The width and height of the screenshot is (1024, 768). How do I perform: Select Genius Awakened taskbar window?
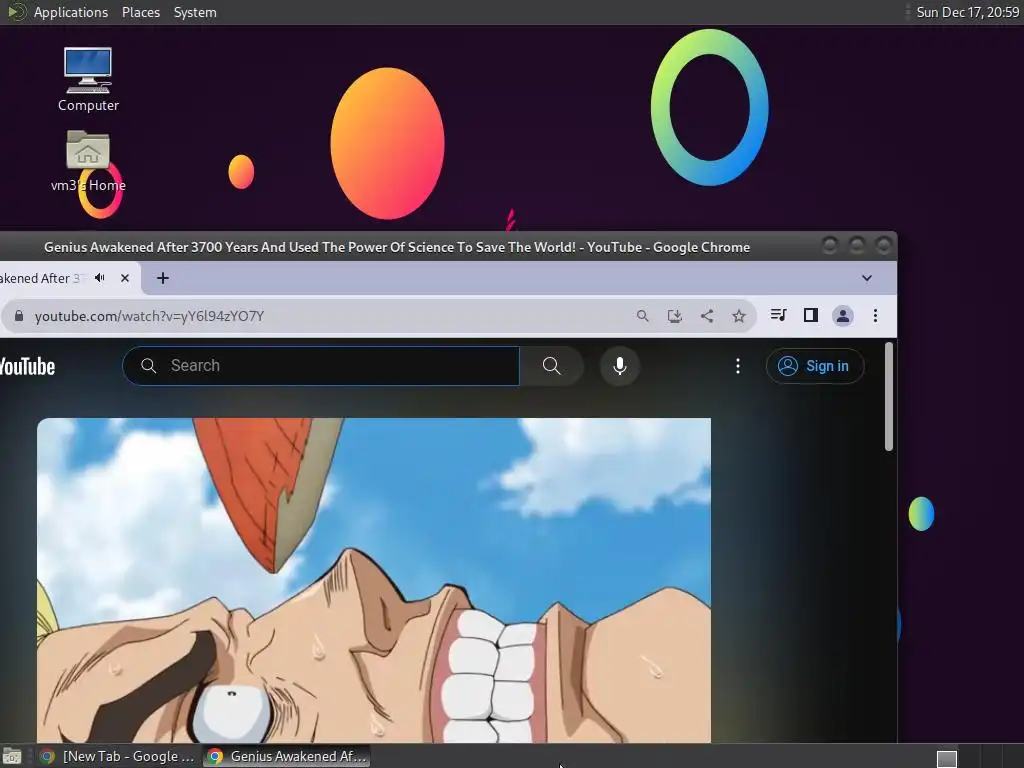coord(287,756)
